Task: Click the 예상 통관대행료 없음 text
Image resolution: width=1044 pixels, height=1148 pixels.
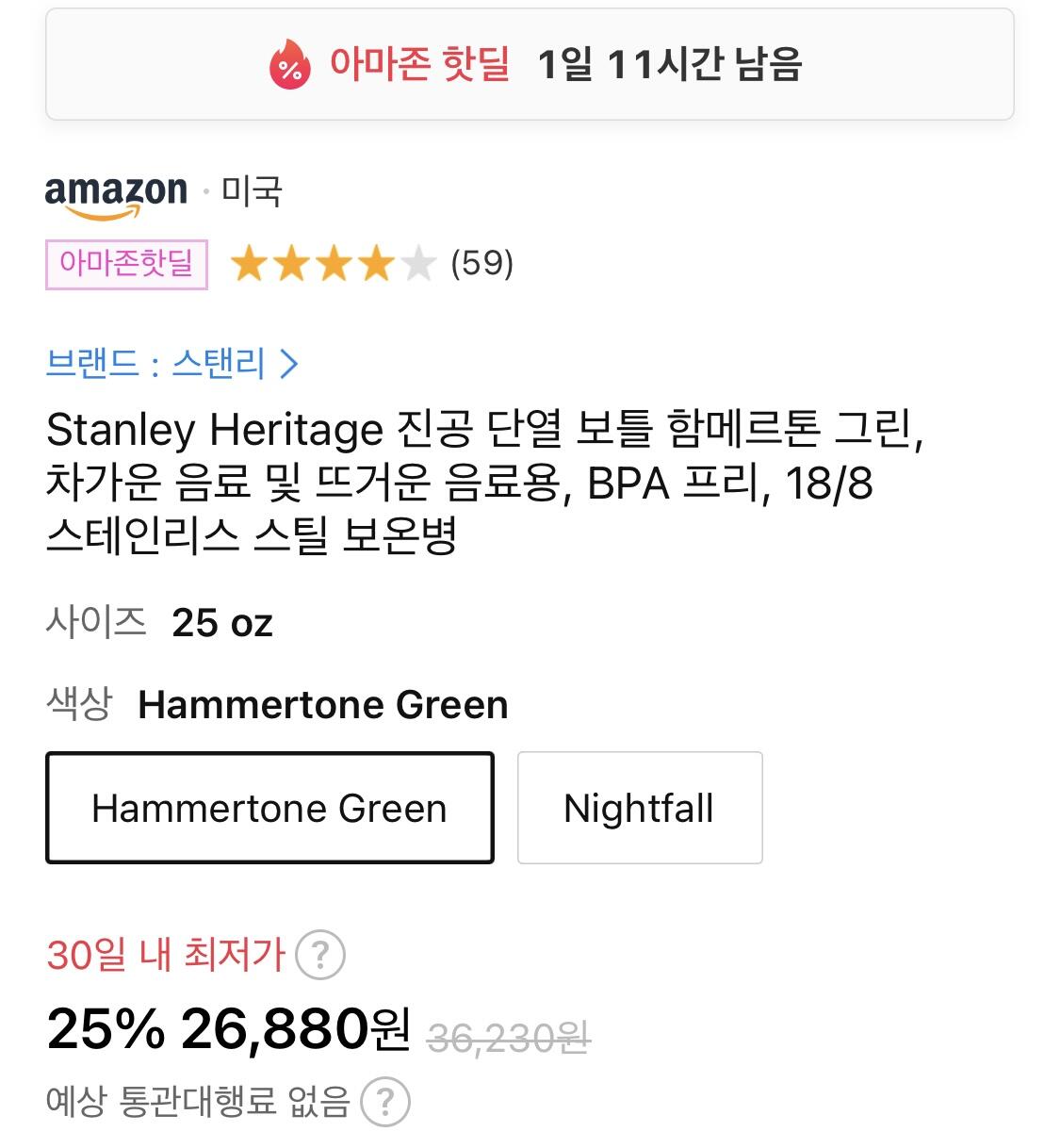Action: click(198, 1101)
